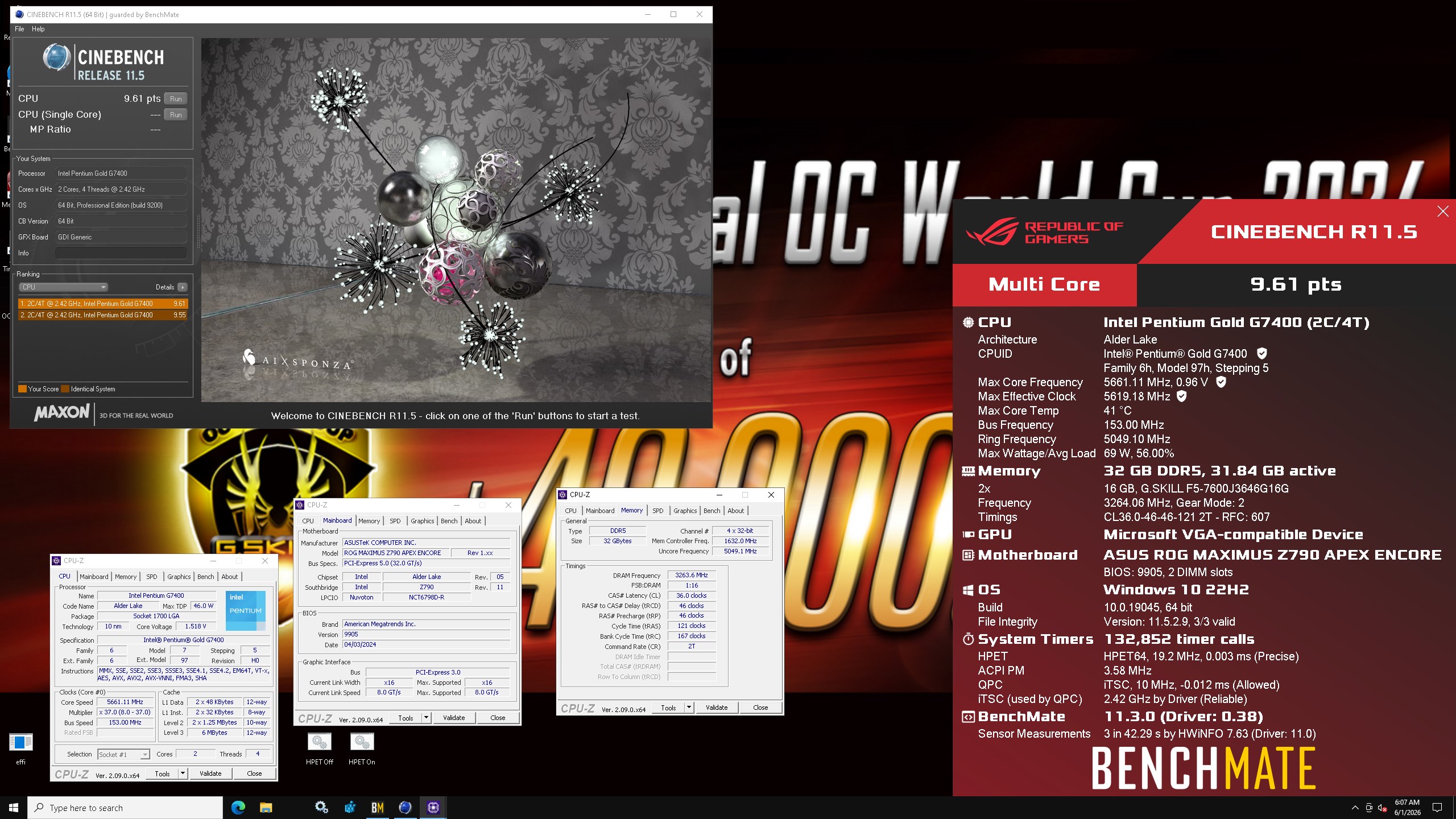Open Mainboard tab in CPU-Z Memory window
This screenshot has width=1456, height=819.
(x=600, y=511)
